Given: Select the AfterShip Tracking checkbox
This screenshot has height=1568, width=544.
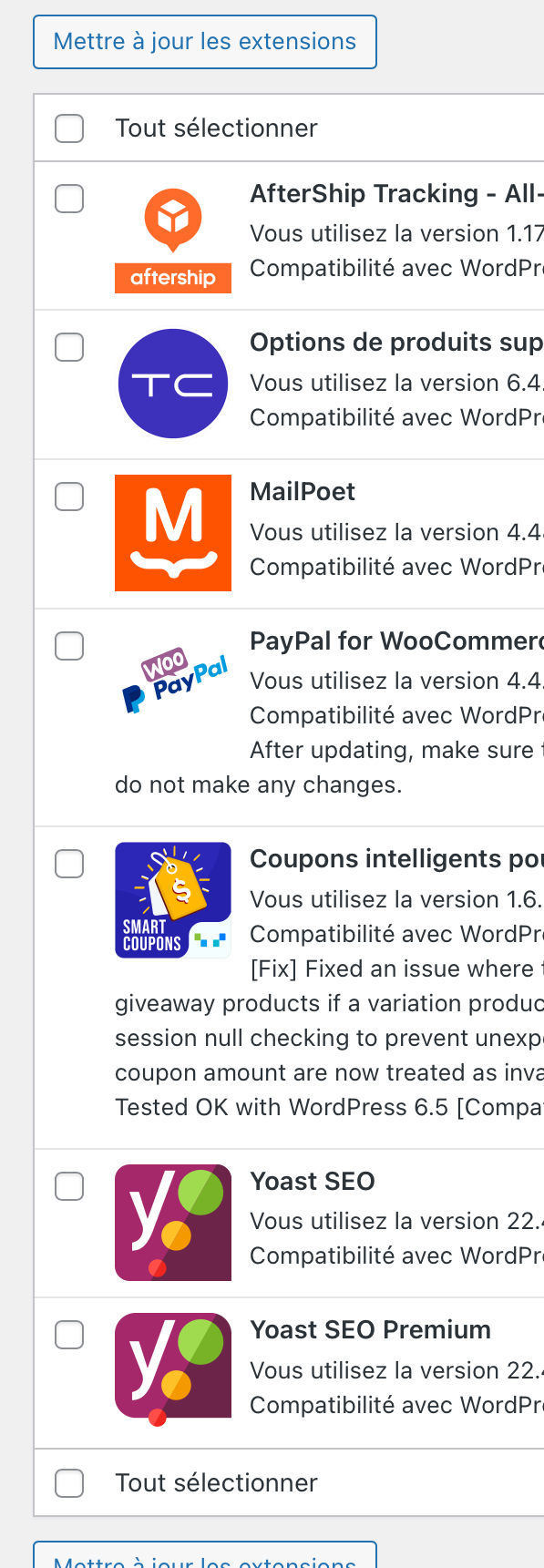Looking at the screenshot, I should 69,199.
